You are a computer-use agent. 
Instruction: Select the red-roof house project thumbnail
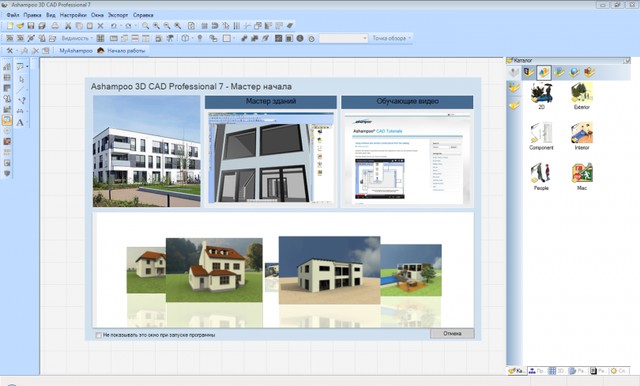click(x=214, y=270)
